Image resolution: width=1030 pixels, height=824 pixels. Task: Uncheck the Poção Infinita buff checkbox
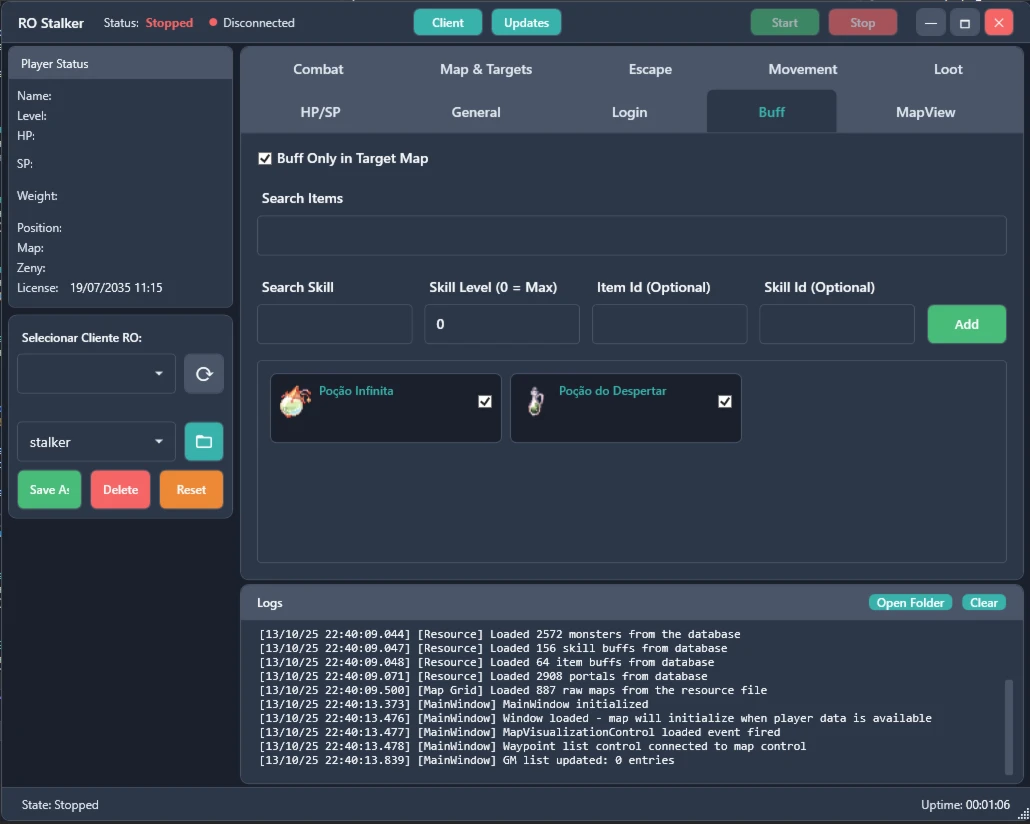[485, 401]
